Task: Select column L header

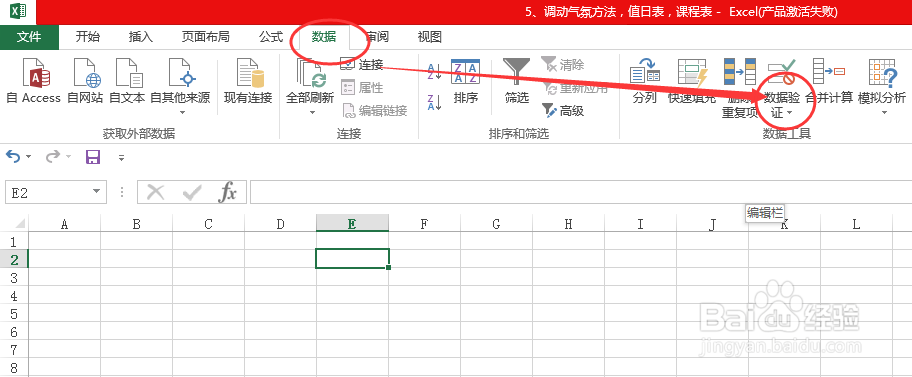Action: pyautogui.click(x=857, y=224)
